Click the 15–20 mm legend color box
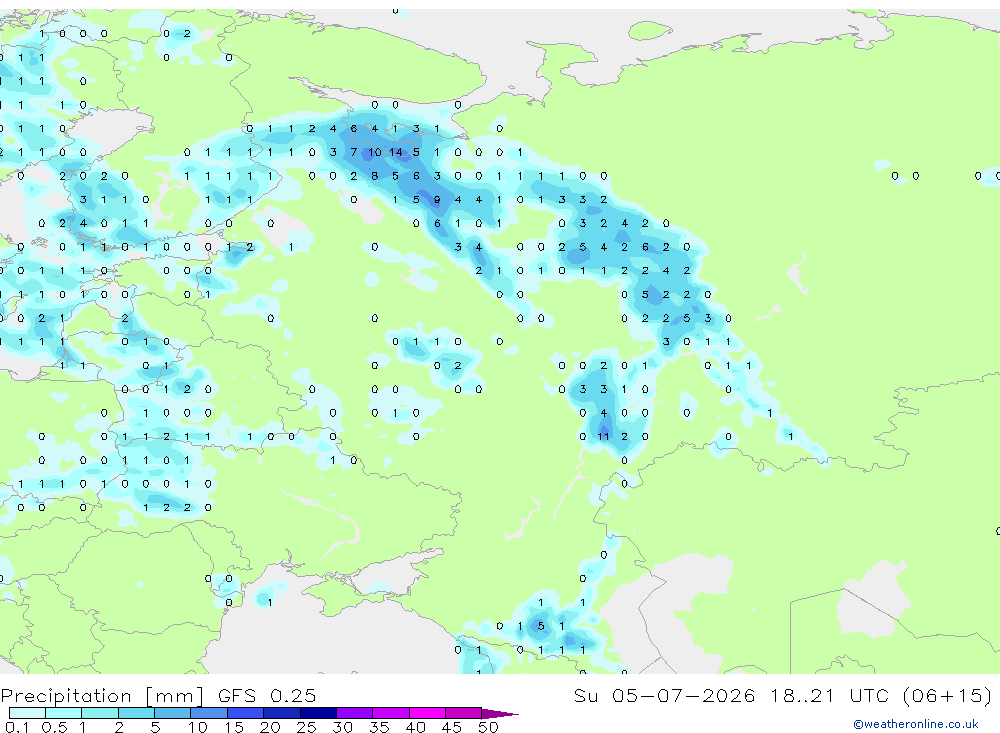Viewport: 1000px width, 733px height. click(x=245, y=713)
